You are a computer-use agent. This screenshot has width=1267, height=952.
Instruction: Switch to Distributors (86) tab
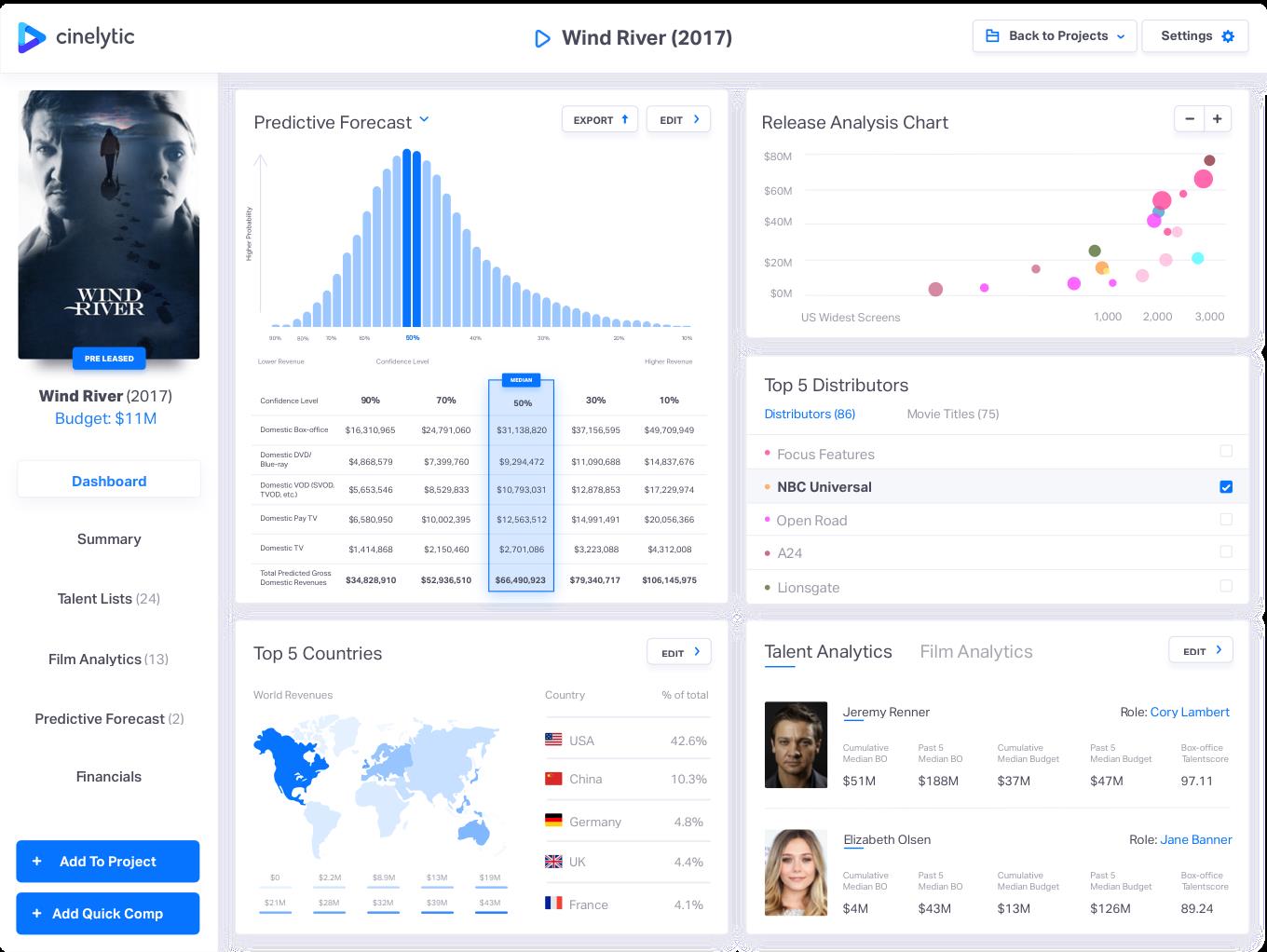pos(810,414)
